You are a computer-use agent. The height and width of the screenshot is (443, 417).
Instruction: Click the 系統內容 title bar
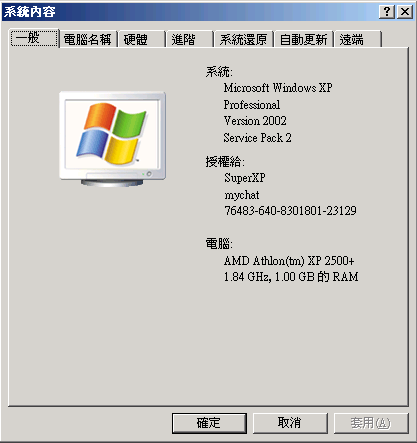pos(190,12)
